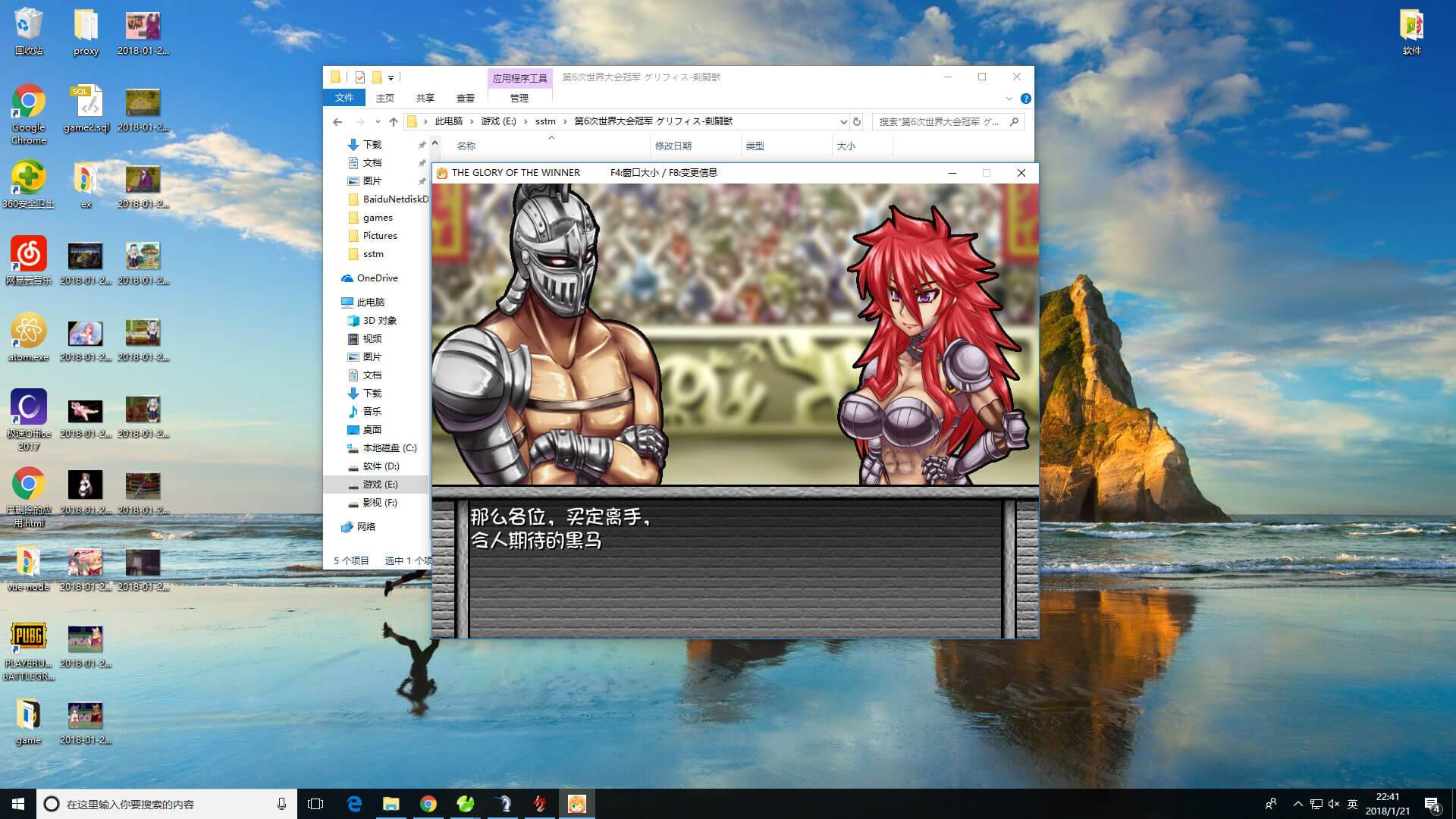
Task: Click the File Explorer search box
Action: tap(940, 121)
